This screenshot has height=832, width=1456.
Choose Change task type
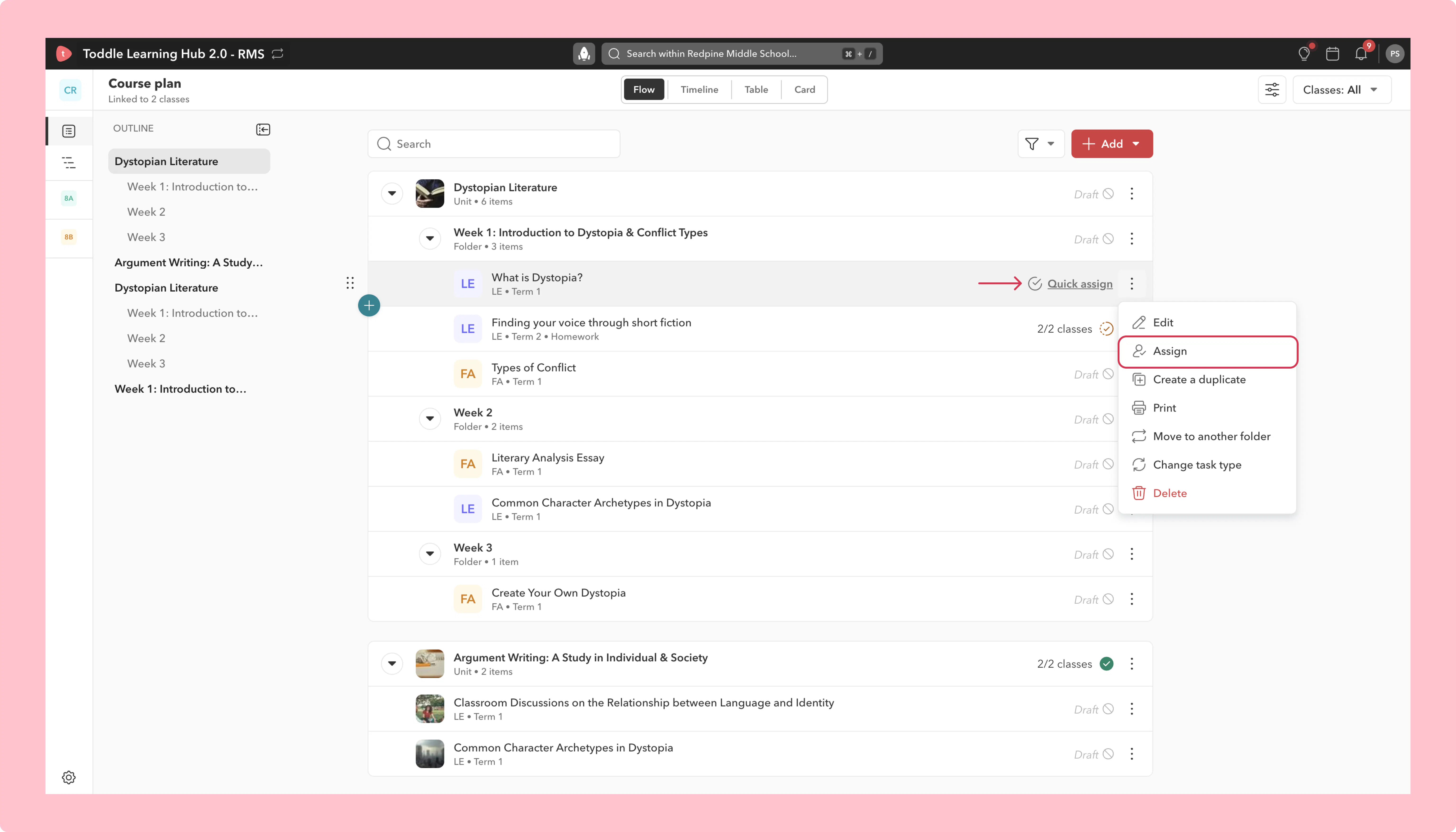pyautogui.click(x=1207, y=465)
